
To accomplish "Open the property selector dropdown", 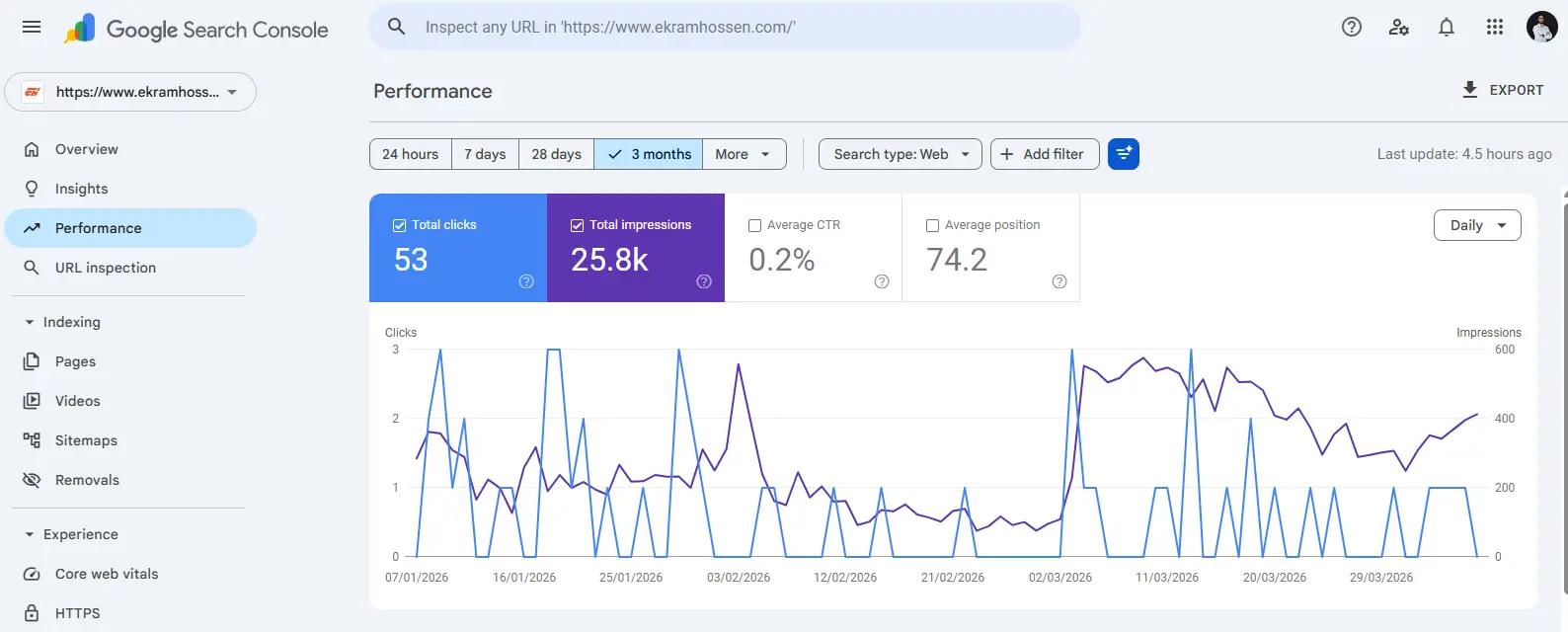I will pyautogui.click(x=130, y=92).
